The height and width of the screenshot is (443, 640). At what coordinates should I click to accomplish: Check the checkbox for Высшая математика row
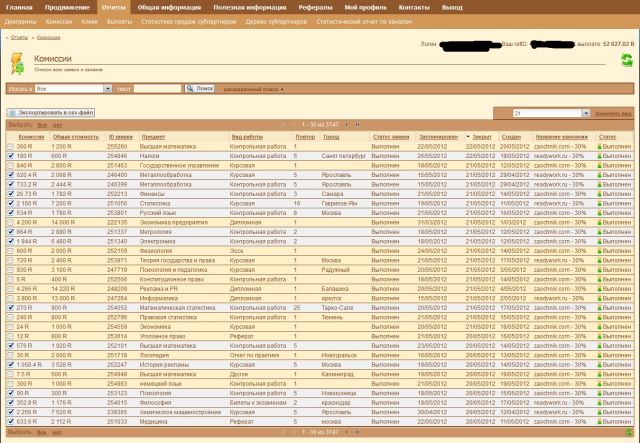pos(10,146)
